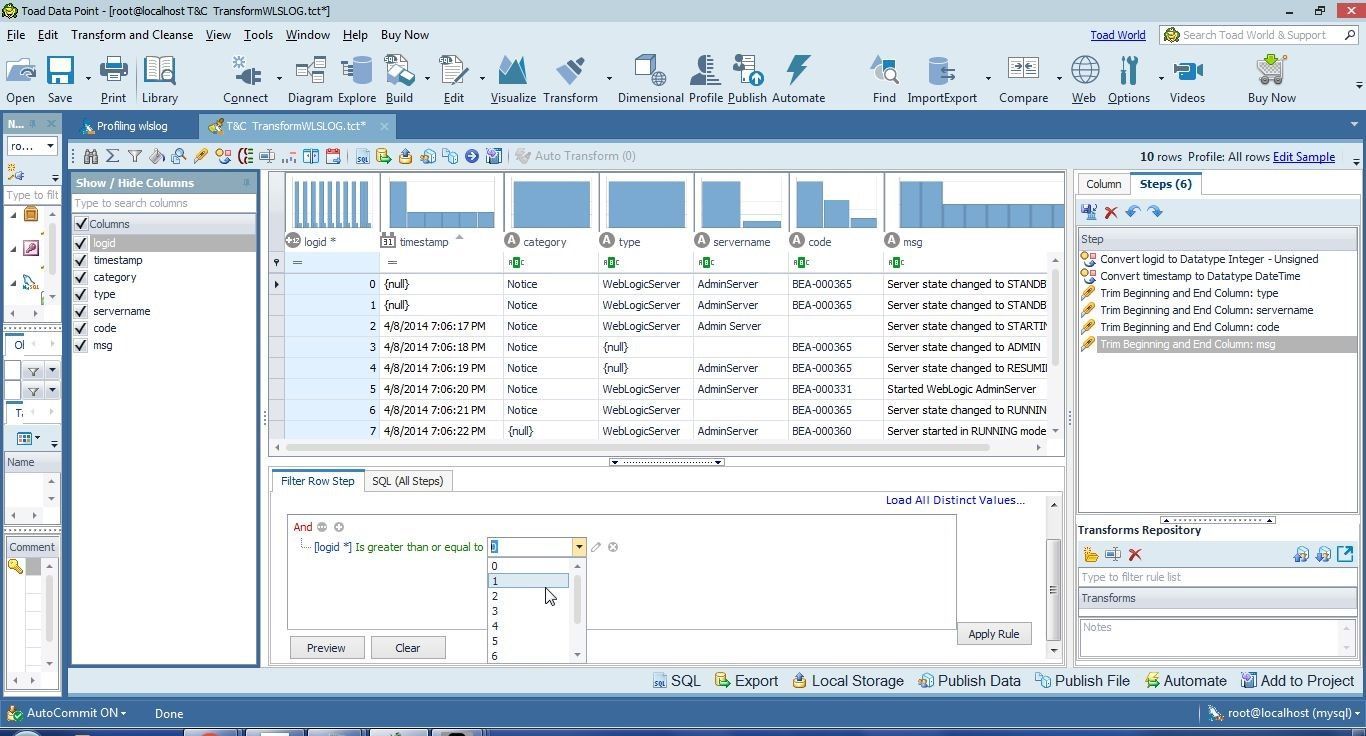Launch the Visualize tool

[513, 80]
